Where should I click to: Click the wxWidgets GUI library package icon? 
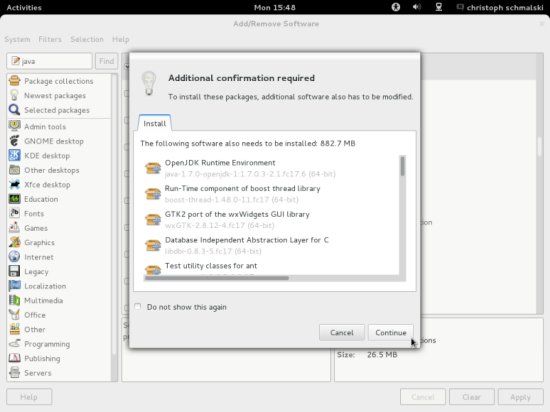point(153,219)
